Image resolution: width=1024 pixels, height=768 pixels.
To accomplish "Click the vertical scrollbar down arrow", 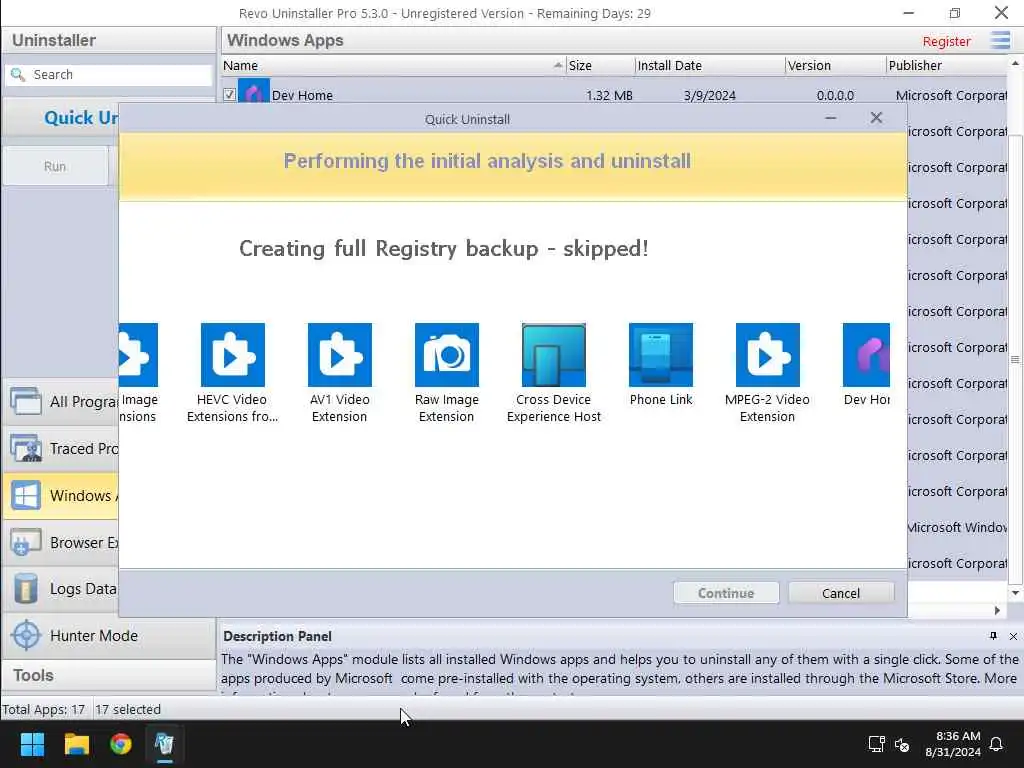I will (x=1015, y=593).
